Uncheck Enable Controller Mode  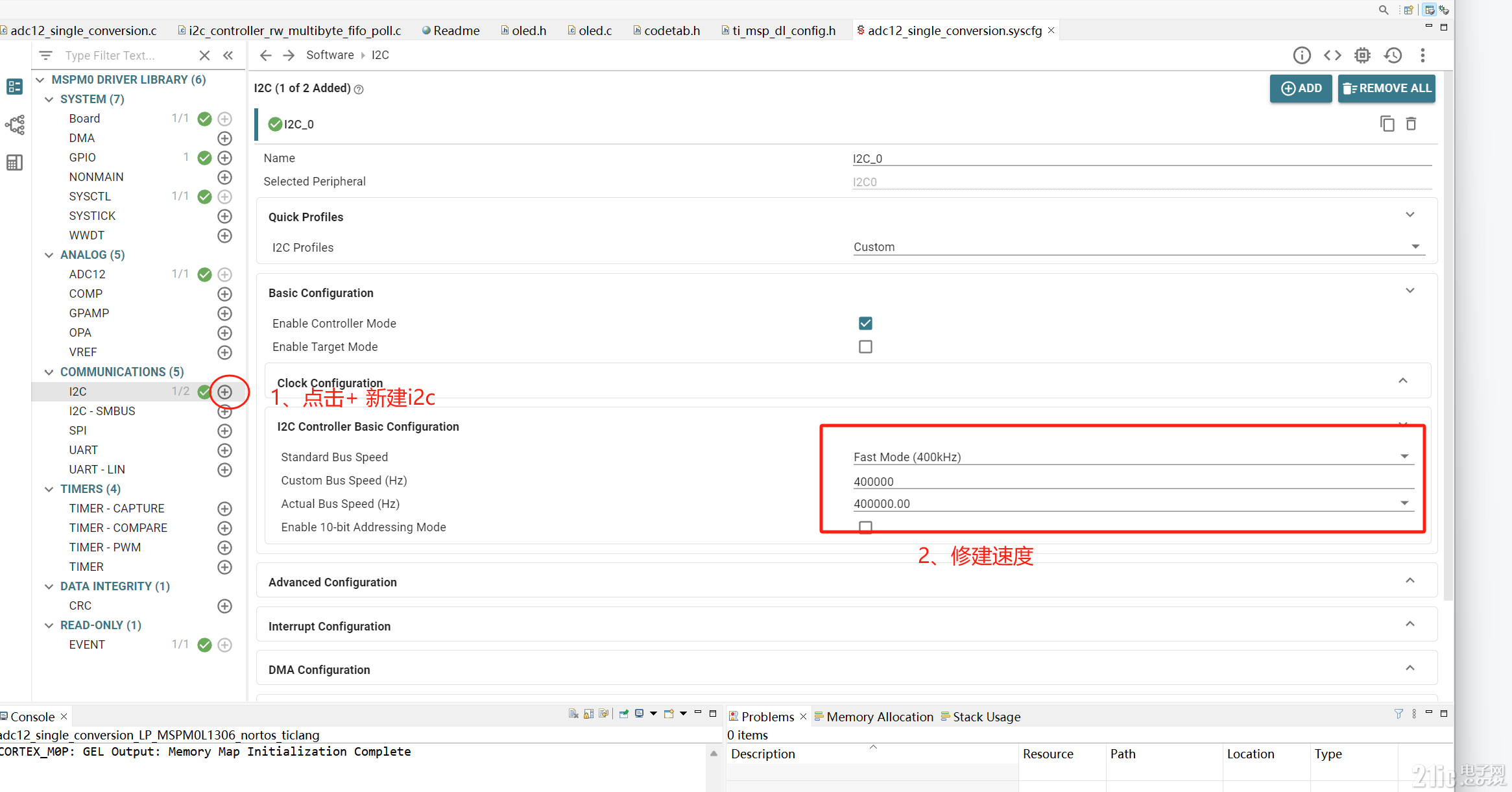(865, 323)
